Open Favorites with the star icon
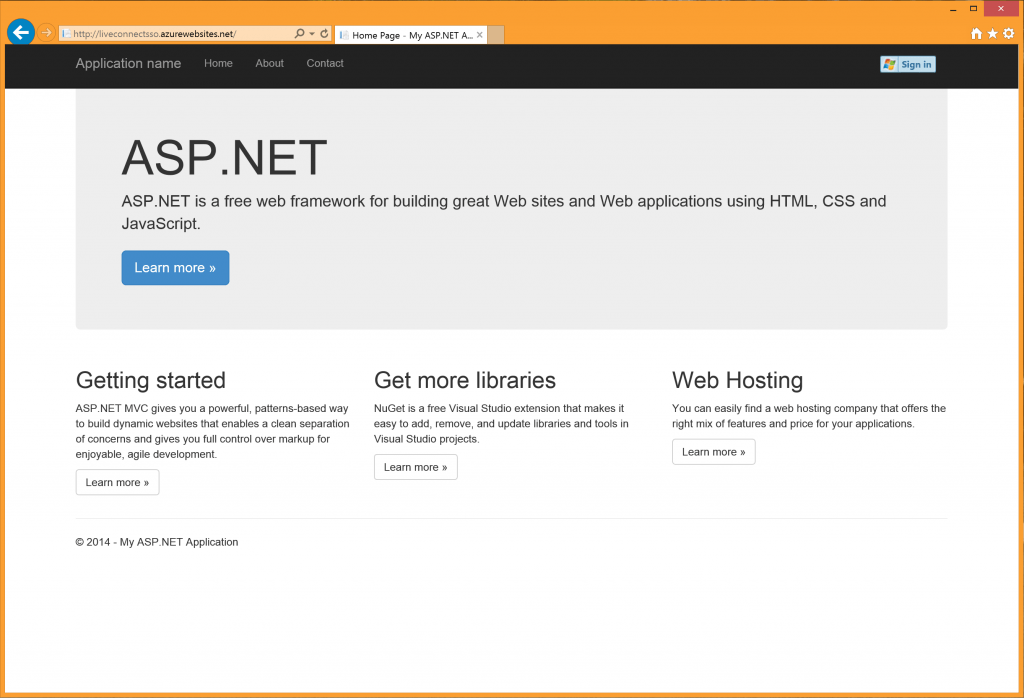1024x698 pixels. (x=993, y=34)
